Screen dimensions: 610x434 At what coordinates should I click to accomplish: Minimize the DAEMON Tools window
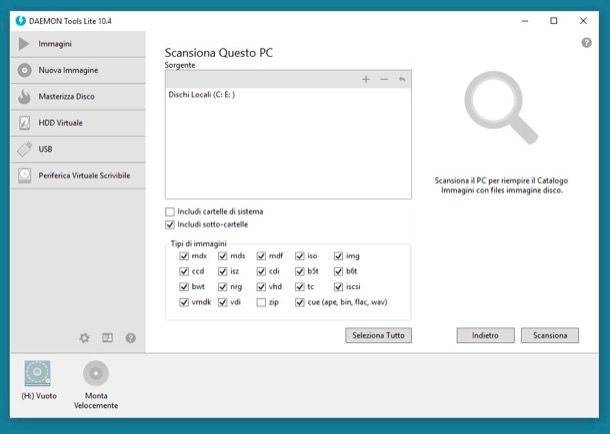point(524,21)
